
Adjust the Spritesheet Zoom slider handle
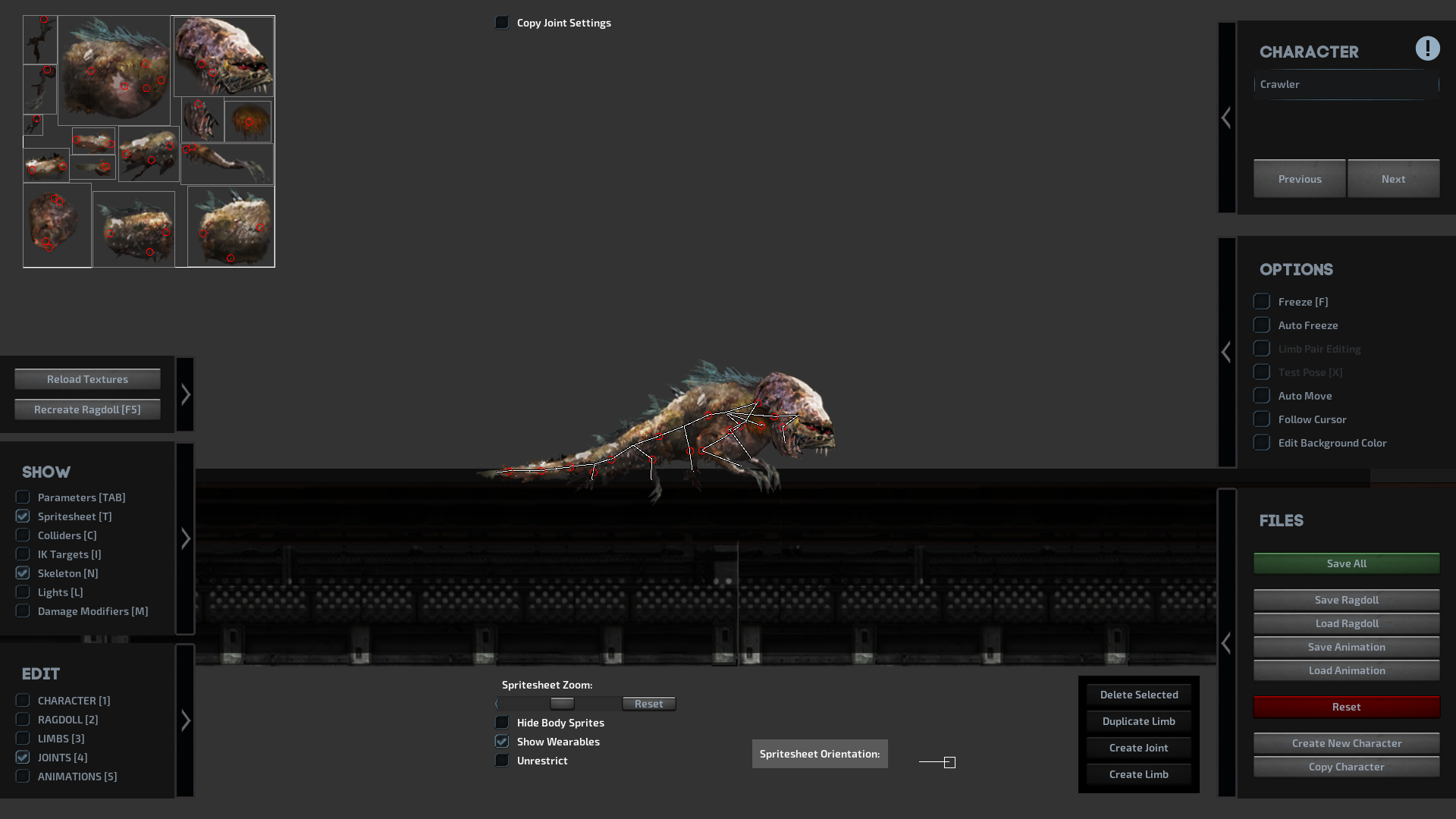pos(562,704)
